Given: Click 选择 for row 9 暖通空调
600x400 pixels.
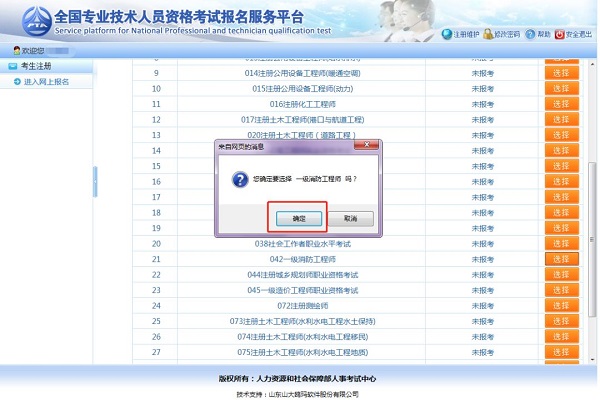Looking at the screenshot, I should 561,73.
